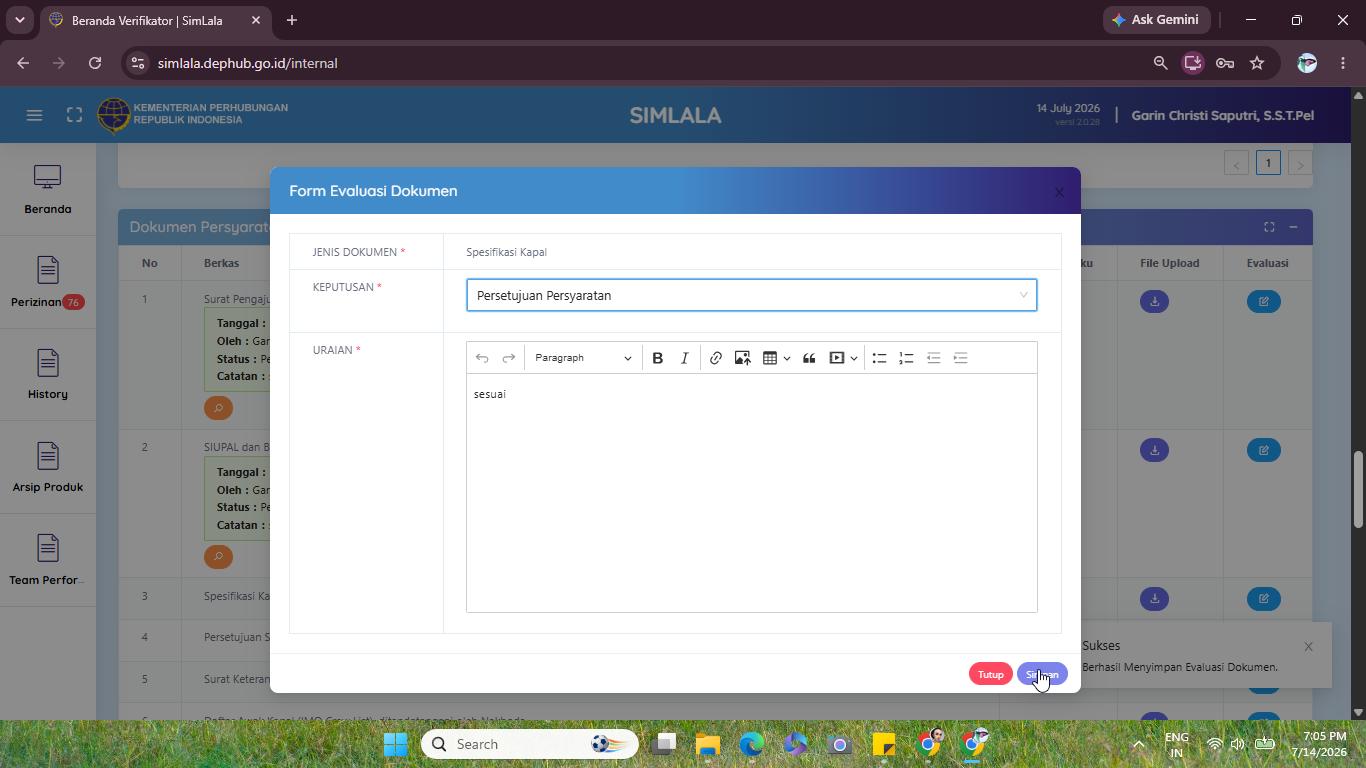The height and width of the screenshot is (768, 1366).
Task: Open Team Performance in the sidebar
Action: click(x=48, y=561)
